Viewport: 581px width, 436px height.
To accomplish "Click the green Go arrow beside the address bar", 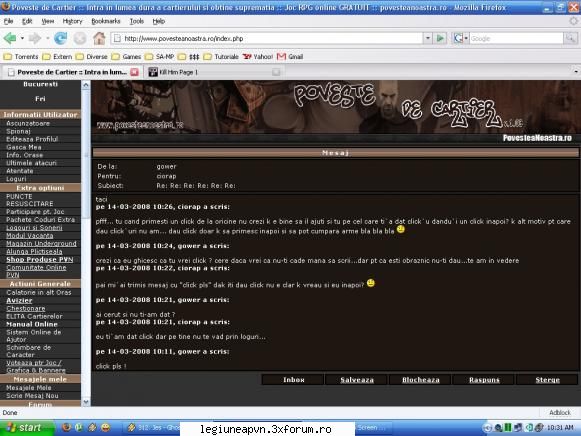I will (440, 38).
